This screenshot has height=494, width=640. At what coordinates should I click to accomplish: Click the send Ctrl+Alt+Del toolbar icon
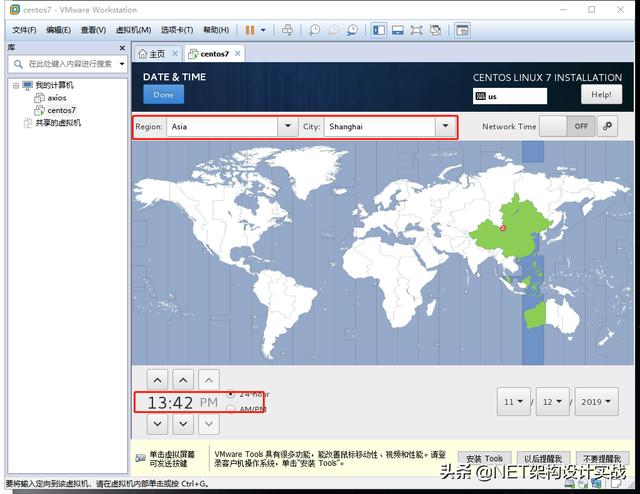tap(287, 30)
